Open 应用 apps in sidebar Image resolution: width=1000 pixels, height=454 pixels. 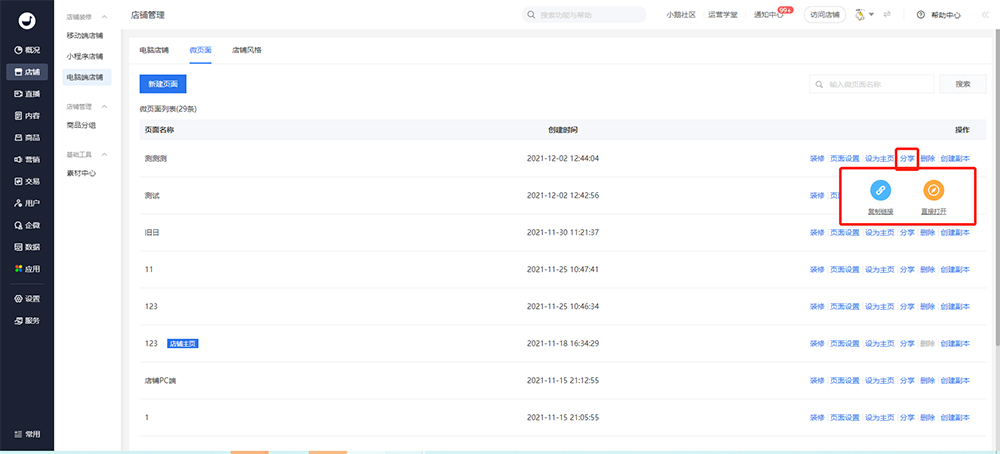click(x=27, y=268)
